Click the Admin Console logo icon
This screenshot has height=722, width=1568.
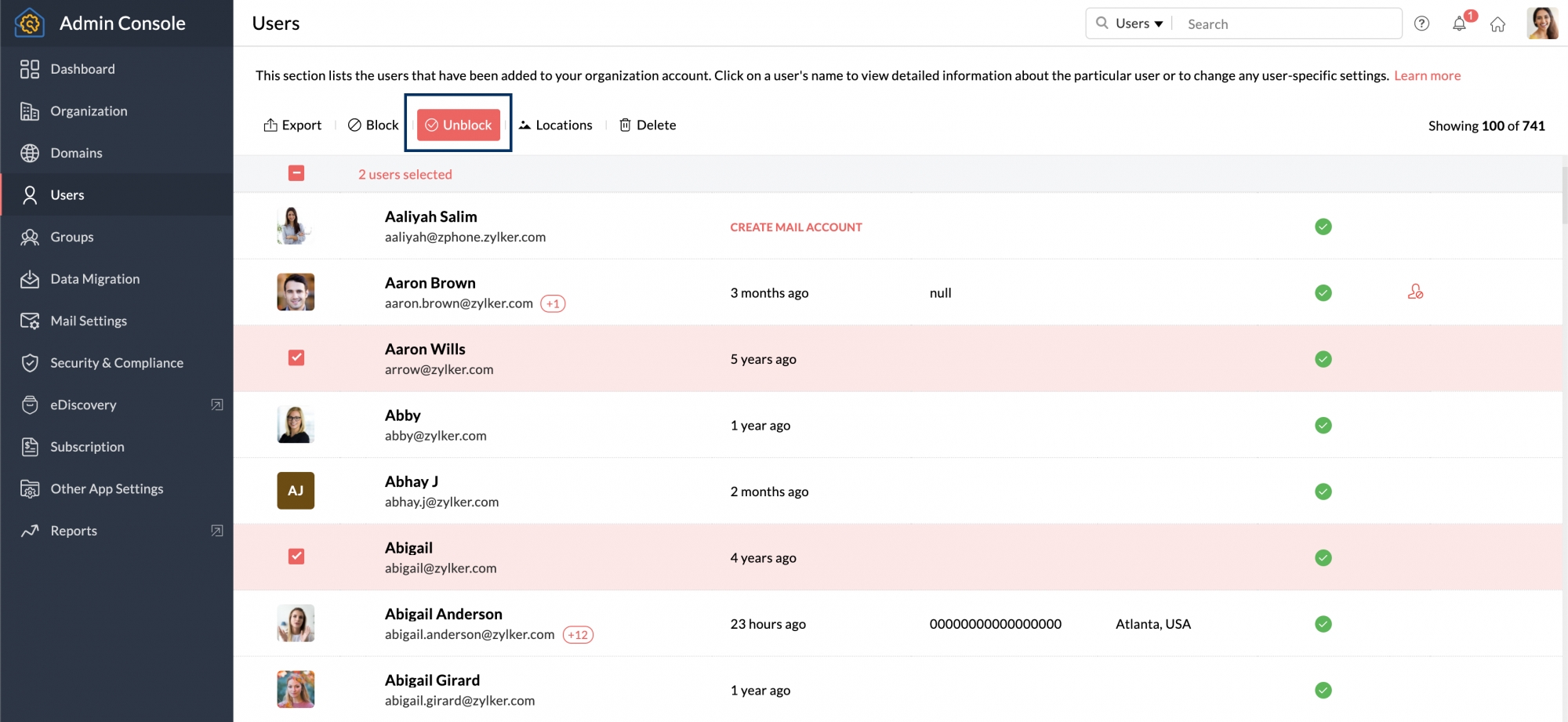click(30, 23)
